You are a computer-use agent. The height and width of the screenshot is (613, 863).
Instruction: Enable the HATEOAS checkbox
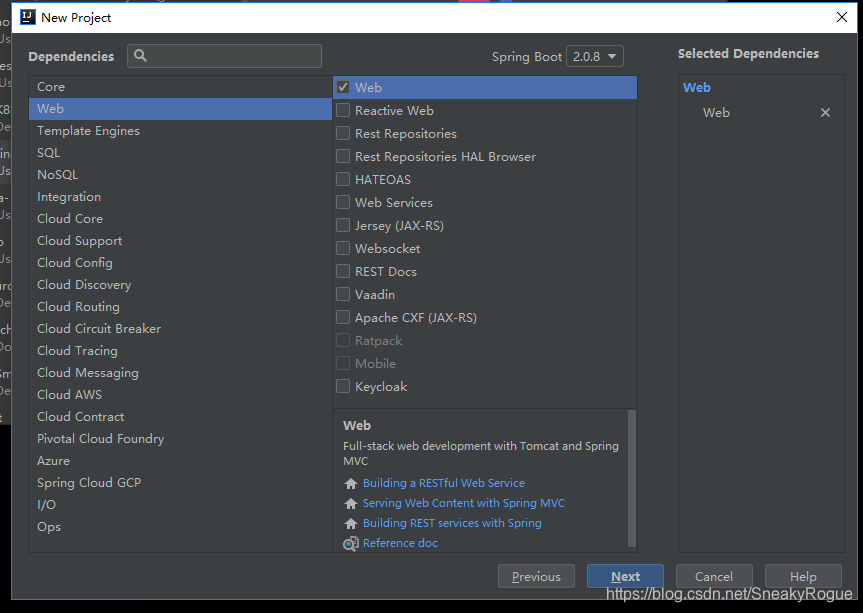343,179
